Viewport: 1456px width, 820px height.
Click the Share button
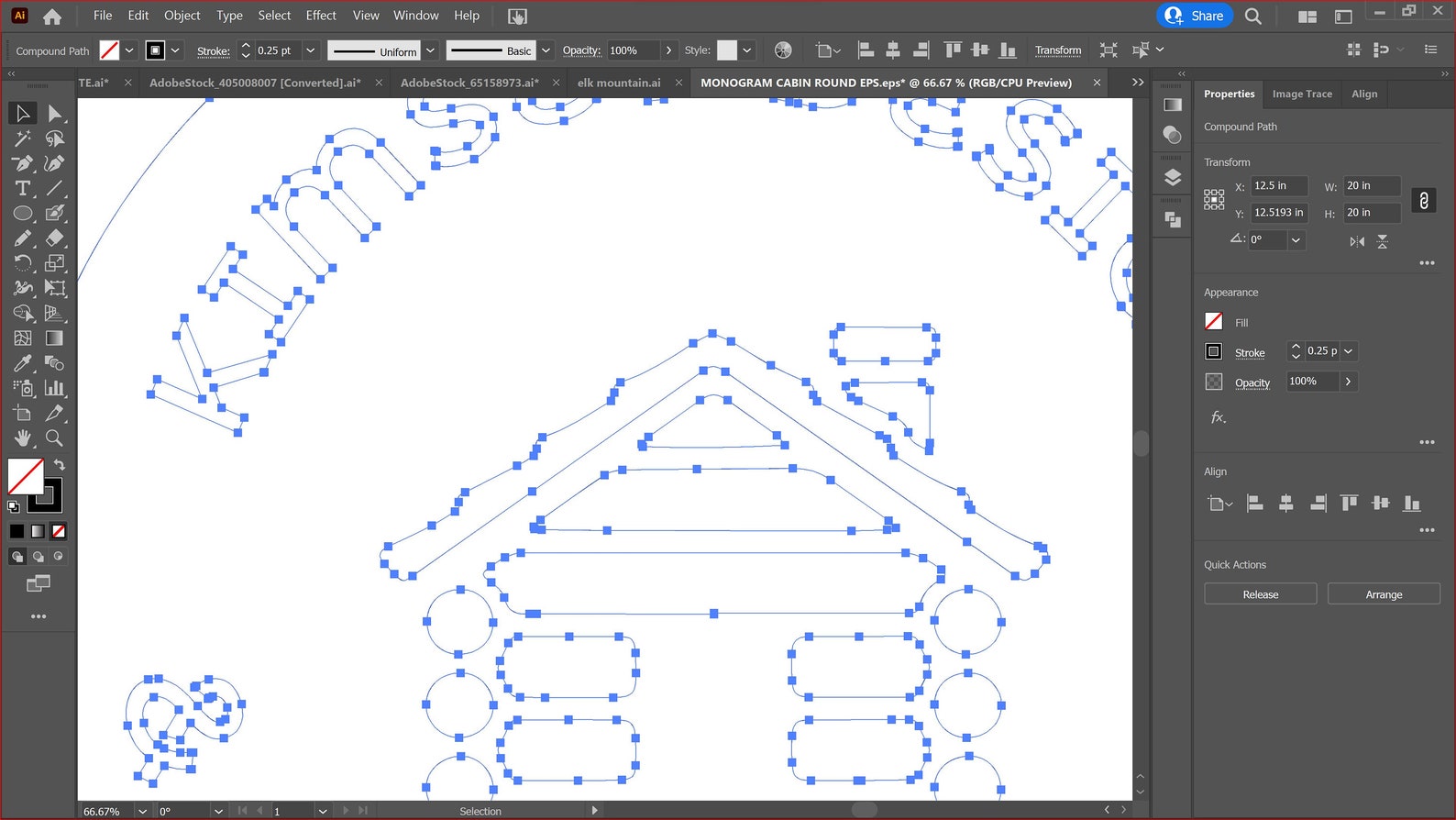1195,16
